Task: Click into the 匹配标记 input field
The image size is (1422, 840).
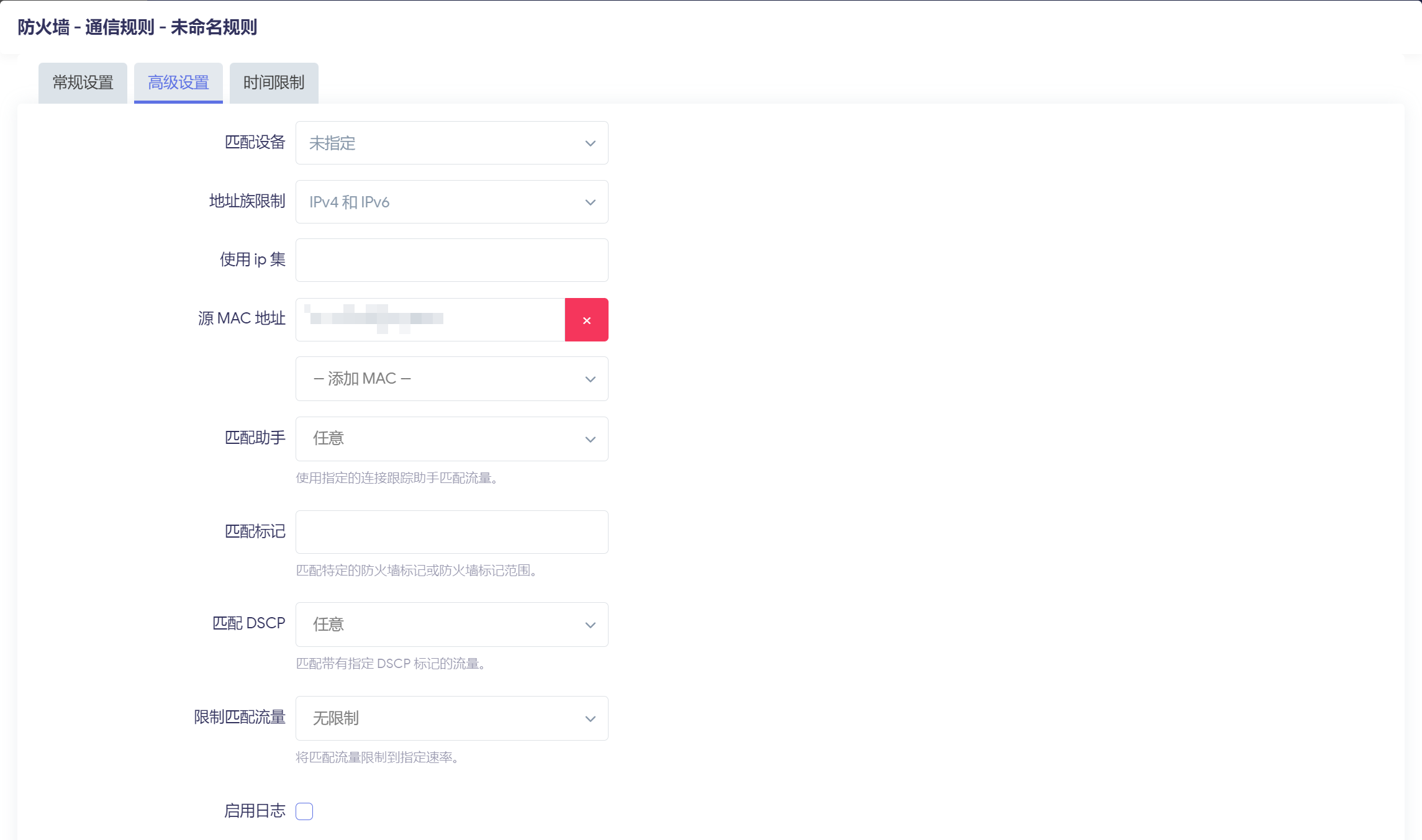Action: click(451, 532)
